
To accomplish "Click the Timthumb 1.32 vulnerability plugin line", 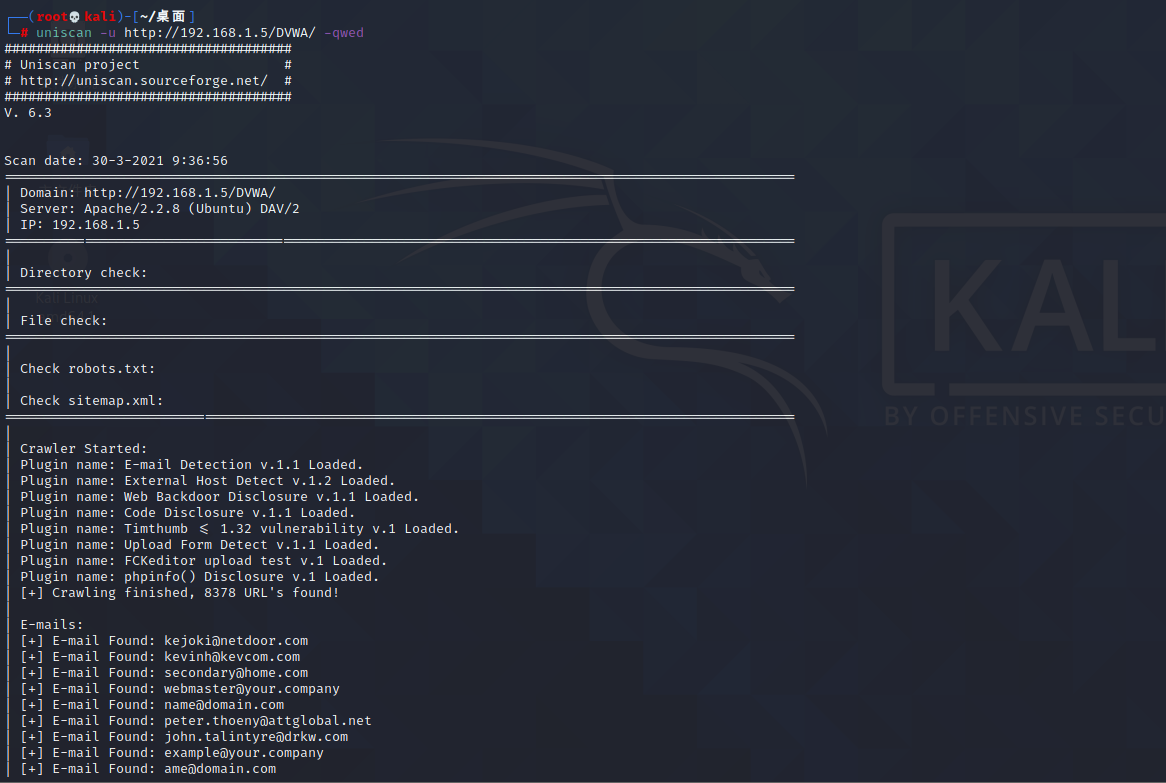I will (239, 529).
